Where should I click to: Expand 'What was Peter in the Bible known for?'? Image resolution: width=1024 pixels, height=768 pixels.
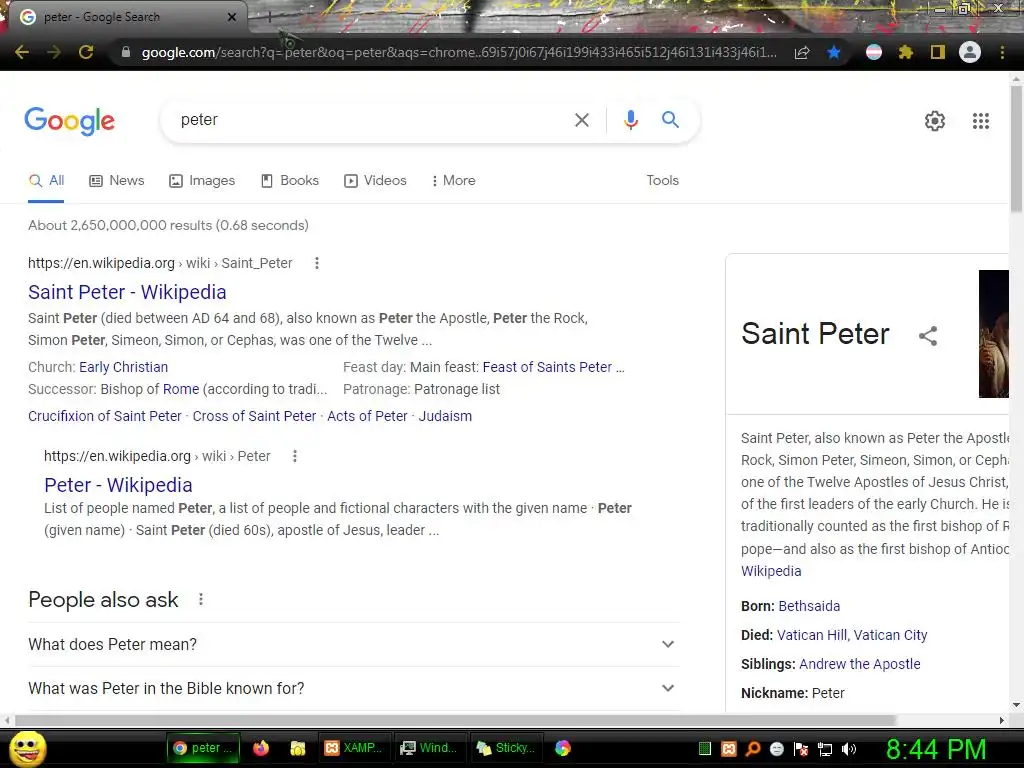click(x=353, y=688)
